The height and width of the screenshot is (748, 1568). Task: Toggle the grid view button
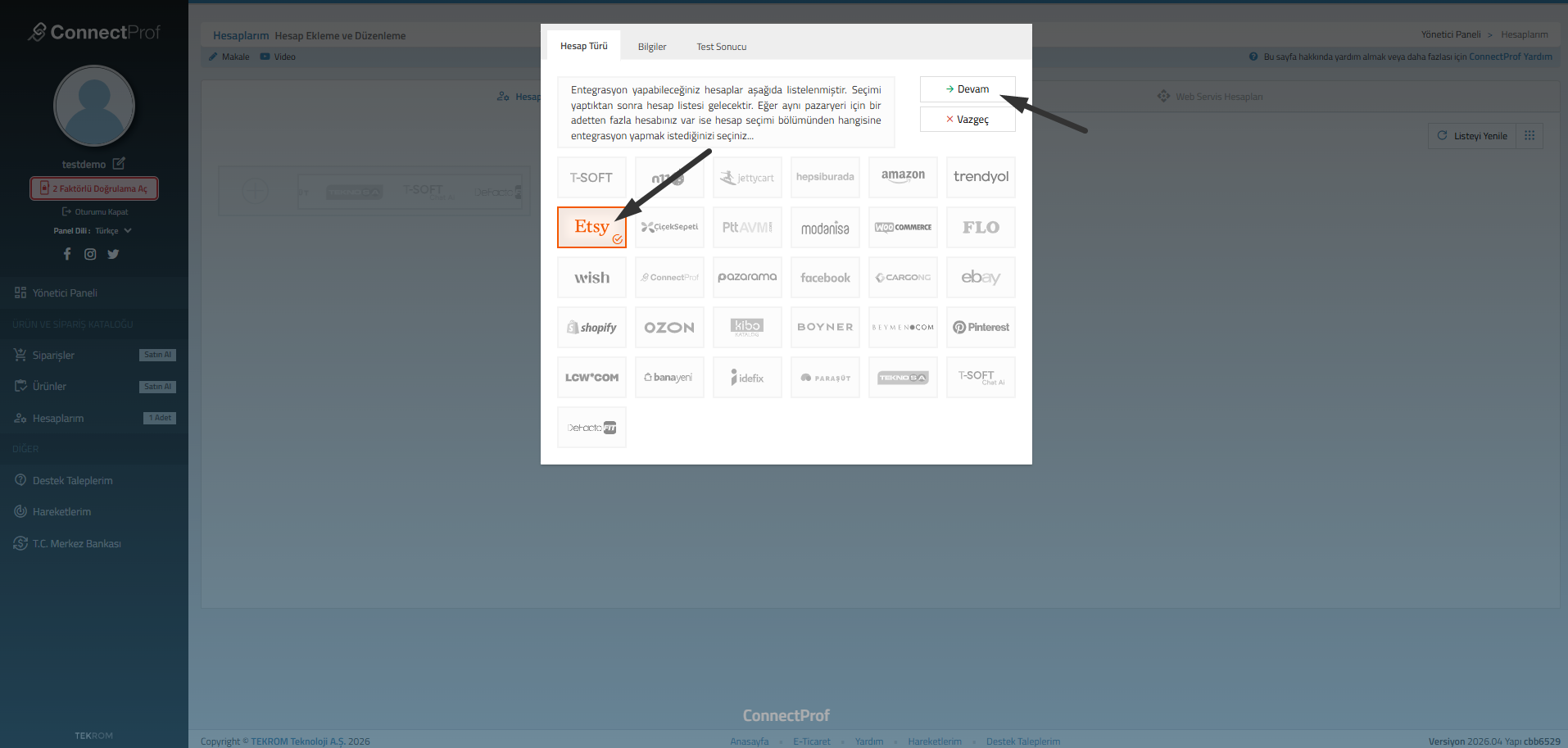tap(1529, 136)
